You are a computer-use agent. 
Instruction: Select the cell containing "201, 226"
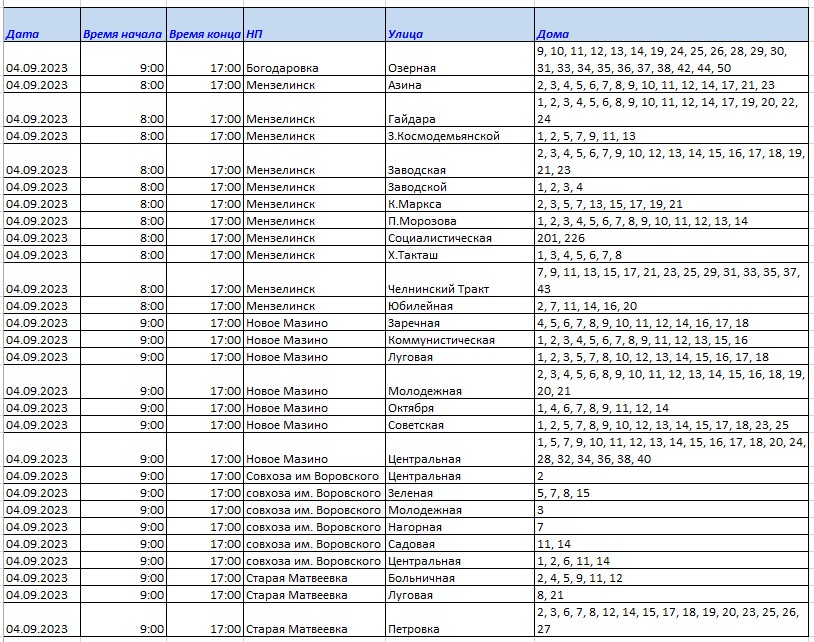click(559, 238)
